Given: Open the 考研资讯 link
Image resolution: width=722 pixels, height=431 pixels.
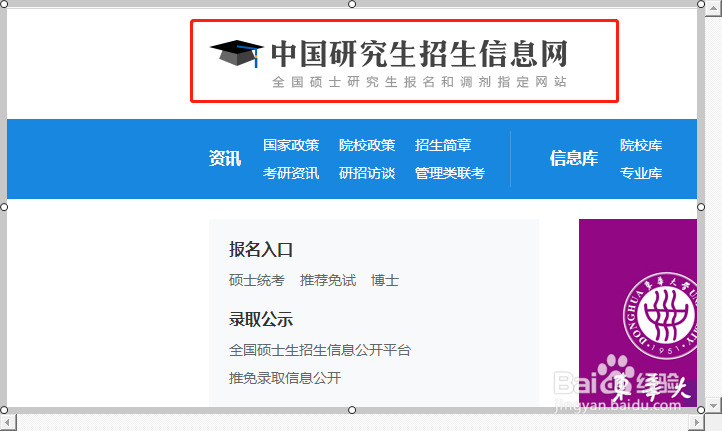Looking at the screenshot, I should pos(291,173).
